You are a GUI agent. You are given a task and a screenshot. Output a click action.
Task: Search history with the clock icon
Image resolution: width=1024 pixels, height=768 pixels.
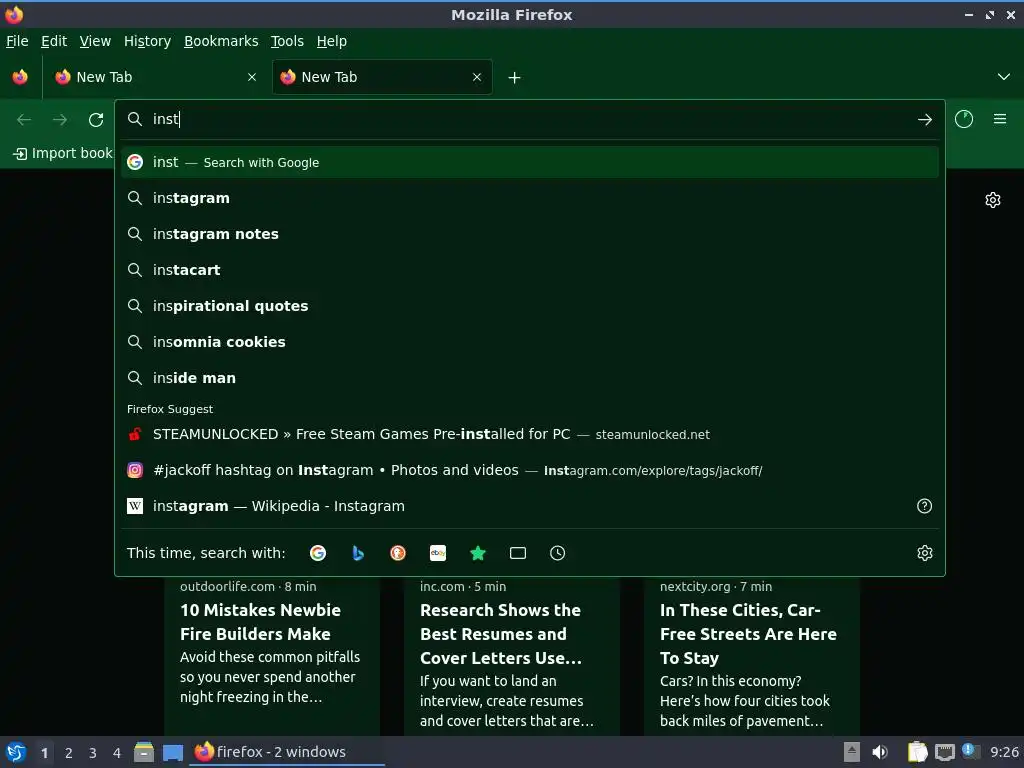point(558,553)
